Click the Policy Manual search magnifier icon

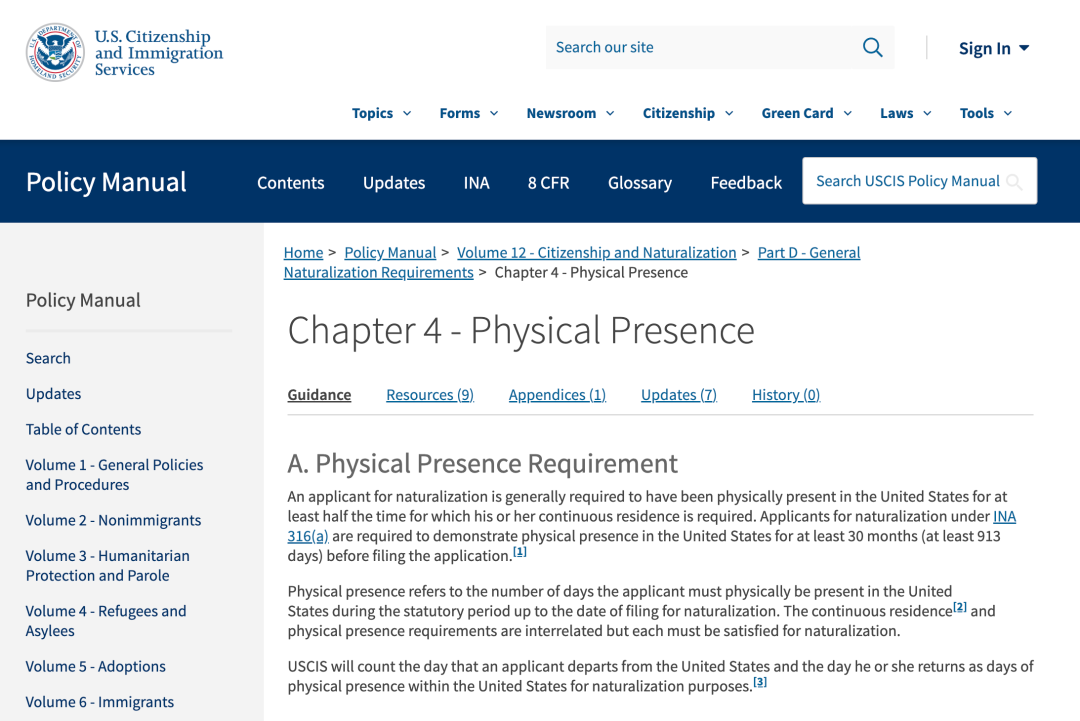(1014, 182)
